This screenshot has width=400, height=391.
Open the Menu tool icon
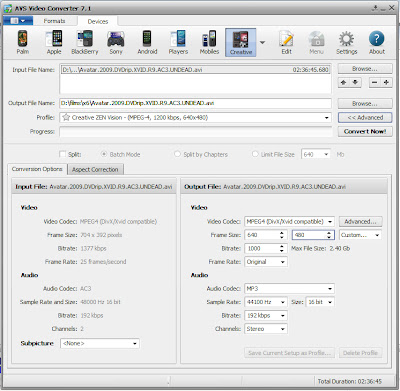pyautogui.click(x=316, y=42)
